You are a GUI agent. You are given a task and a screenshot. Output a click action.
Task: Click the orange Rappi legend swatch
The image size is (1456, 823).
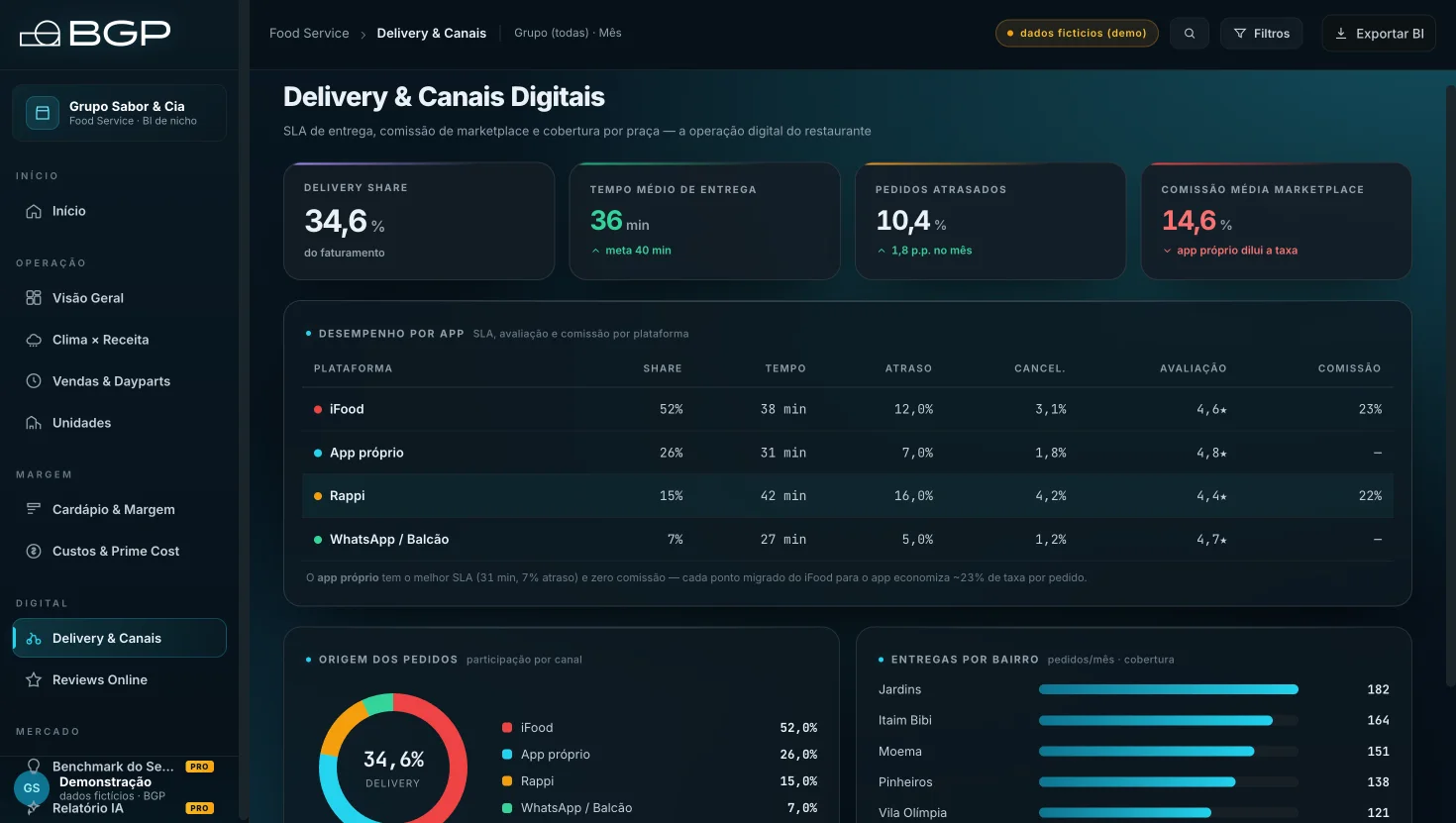[507, 781]
